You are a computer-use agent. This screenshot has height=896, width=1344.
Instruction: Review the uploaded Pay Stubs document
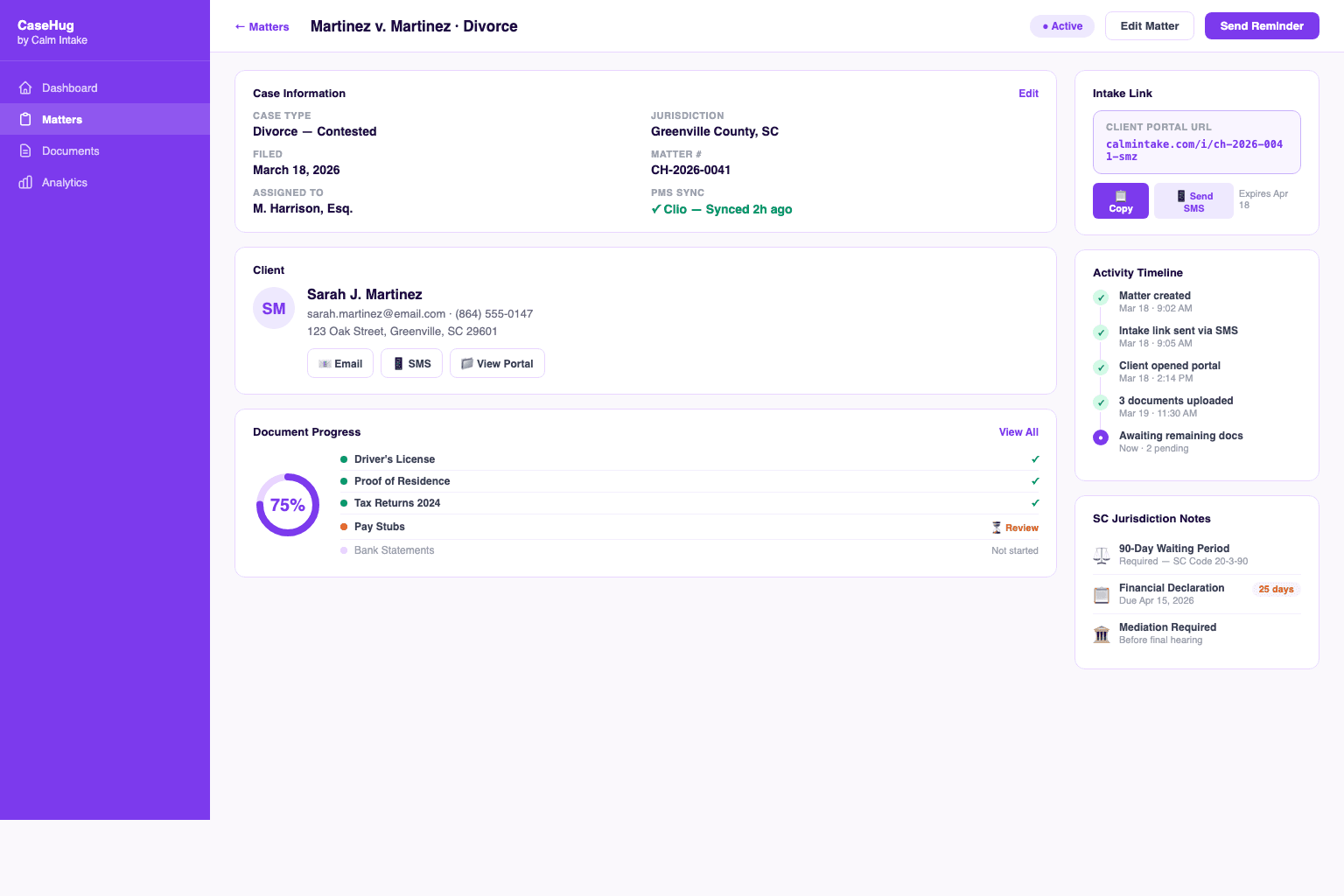[x=1015, y=527]
